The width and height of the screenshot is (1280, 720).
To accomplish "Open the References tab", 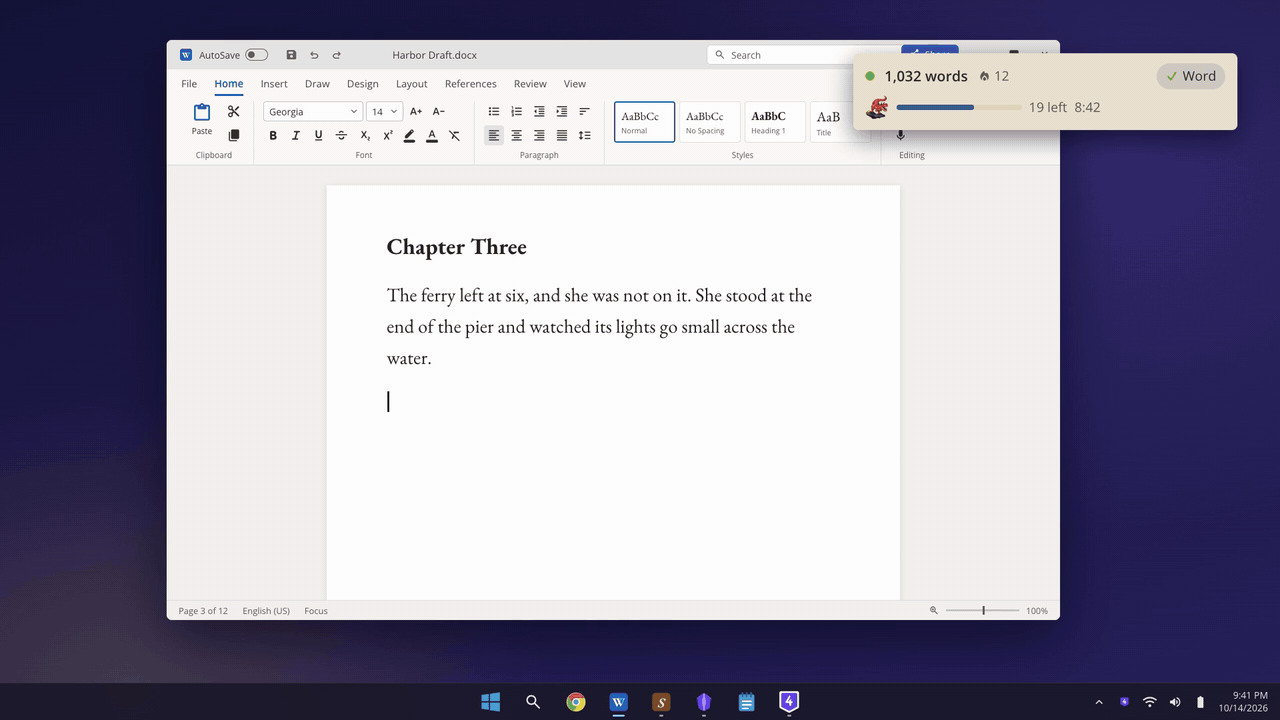I will point(471,84).
